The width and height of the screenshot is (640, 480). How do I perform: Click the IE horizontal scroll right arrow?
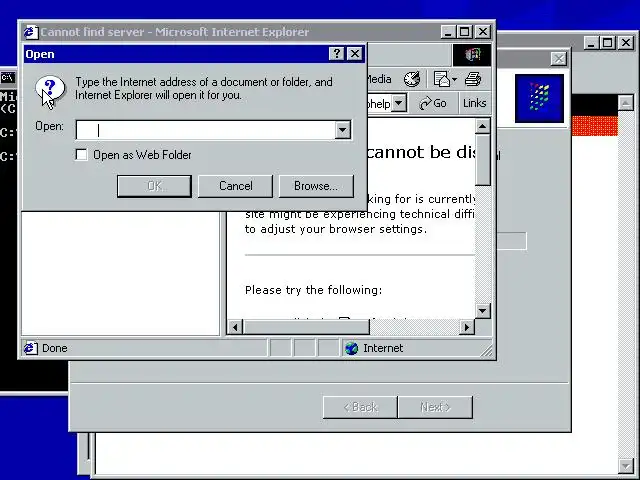tap(467, 327)
